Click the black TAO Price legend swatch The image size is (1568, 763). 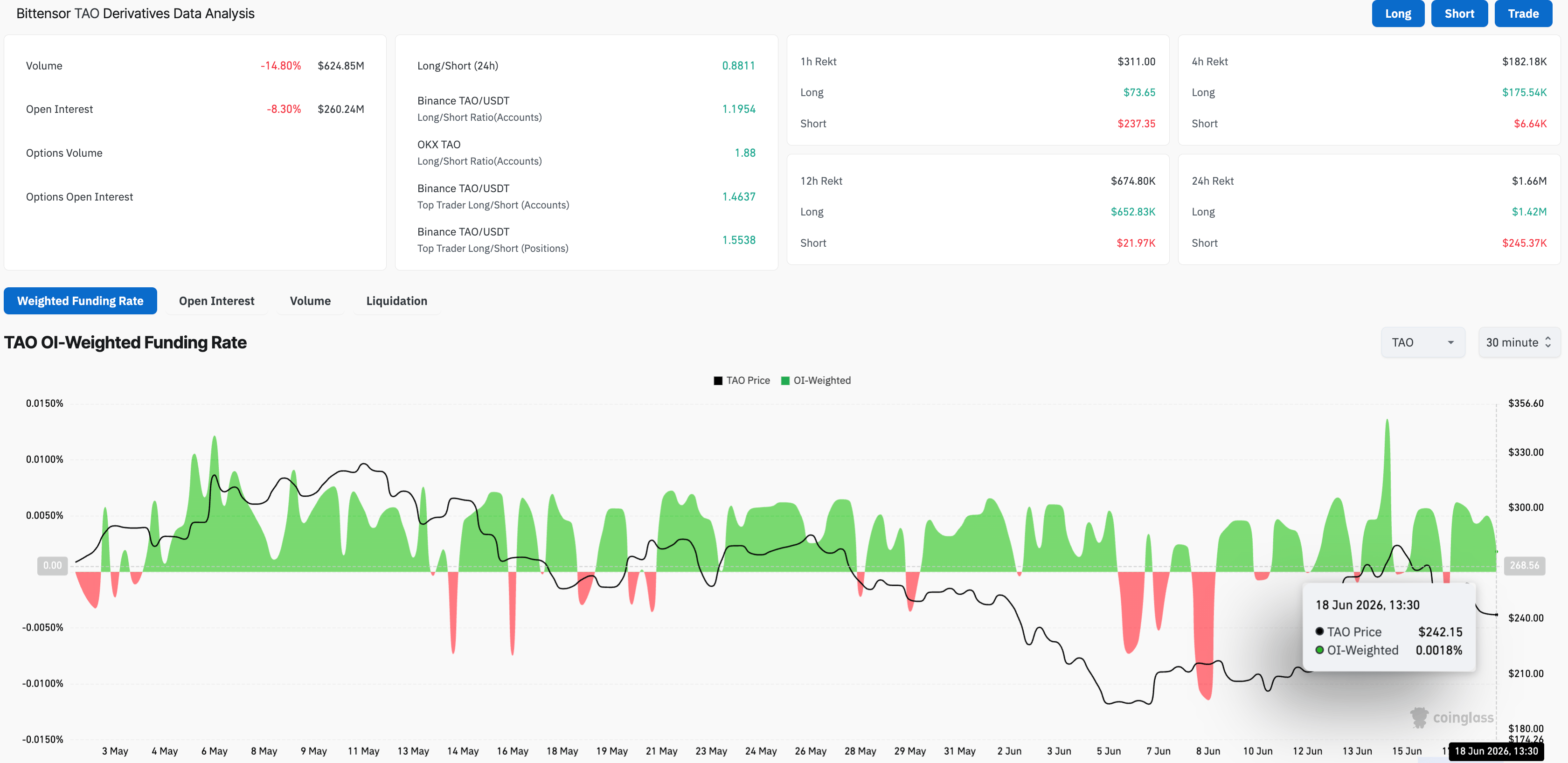coord(718,380)
